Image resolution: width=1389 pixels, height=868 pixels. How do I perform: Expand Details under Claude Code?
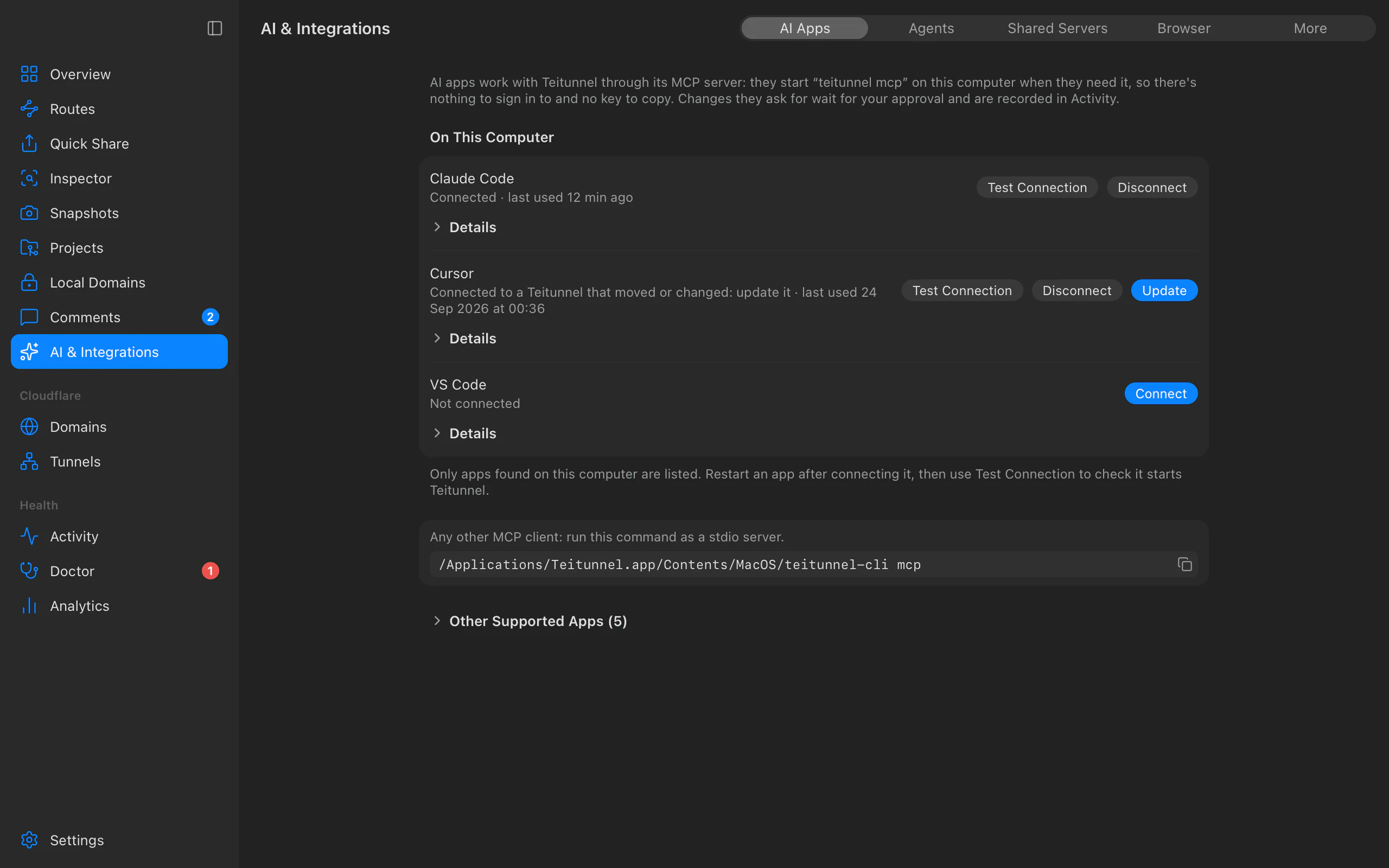tap(464, 227)
